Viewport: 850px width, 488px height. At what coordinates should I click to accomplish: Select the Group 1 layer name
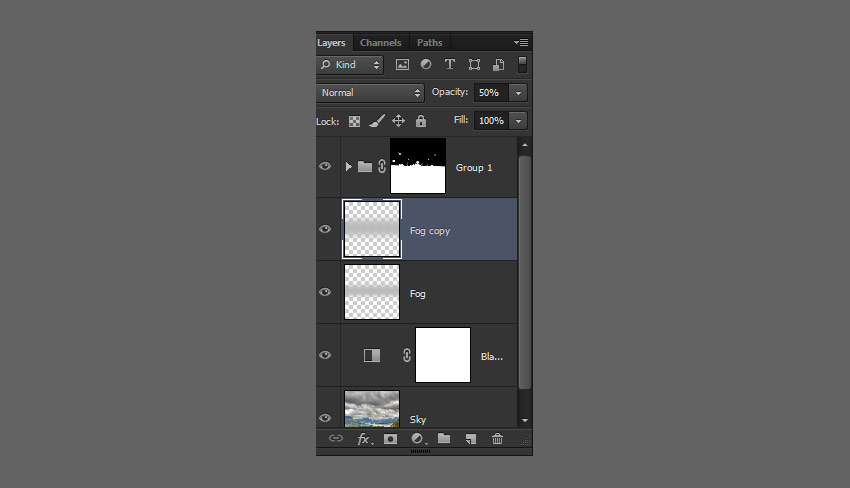(x=474, y=168)
